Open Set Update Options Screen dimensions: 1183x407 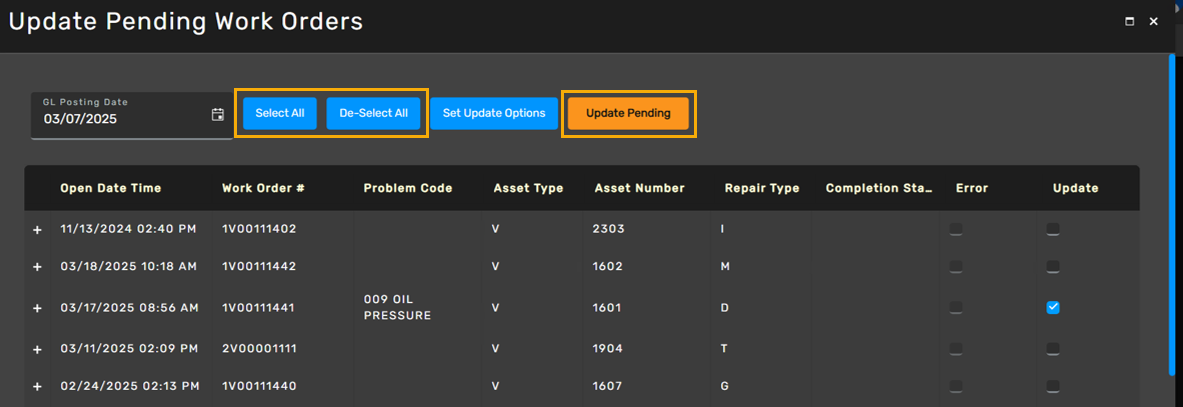tap(494, 113)
